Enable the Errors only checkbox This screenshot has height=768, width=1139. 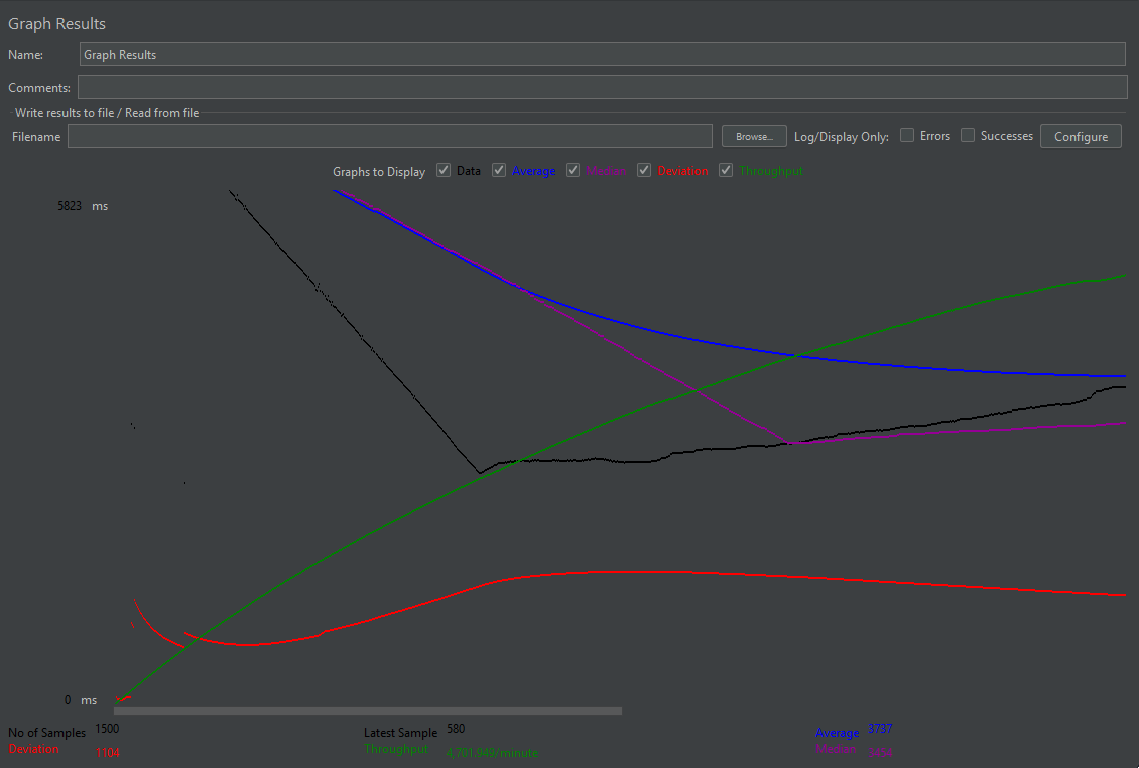907,135
